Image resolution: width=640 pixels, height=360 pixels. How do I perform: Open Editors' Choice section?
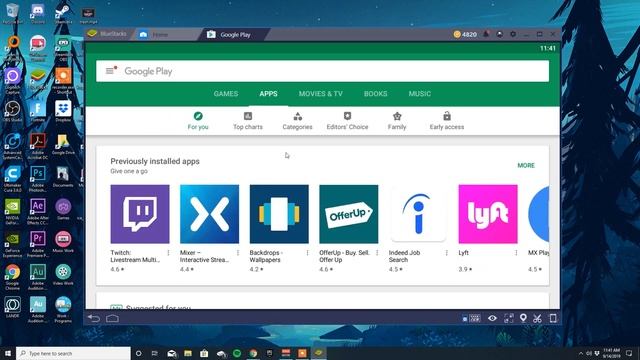(x=347, y=121)
